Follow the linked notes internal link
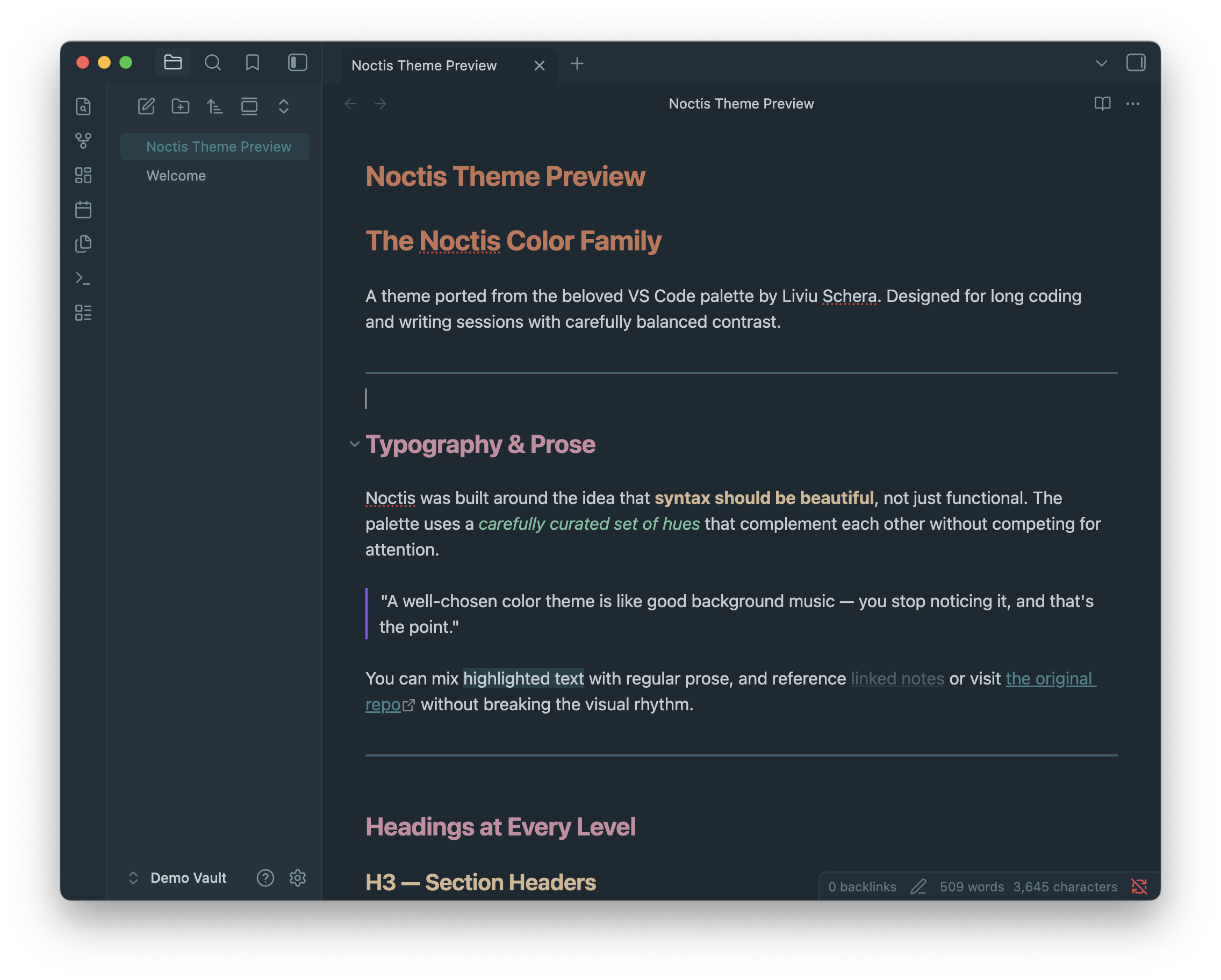This screenshot has height=980, width=1221. point(897,678)
